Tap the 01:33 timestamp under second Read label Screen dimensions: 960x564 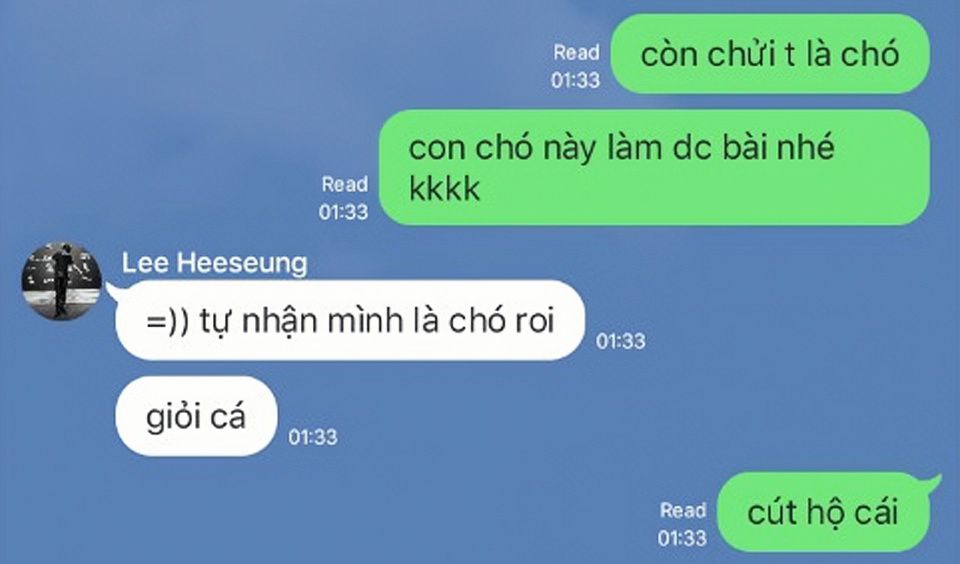coord(343,212)
